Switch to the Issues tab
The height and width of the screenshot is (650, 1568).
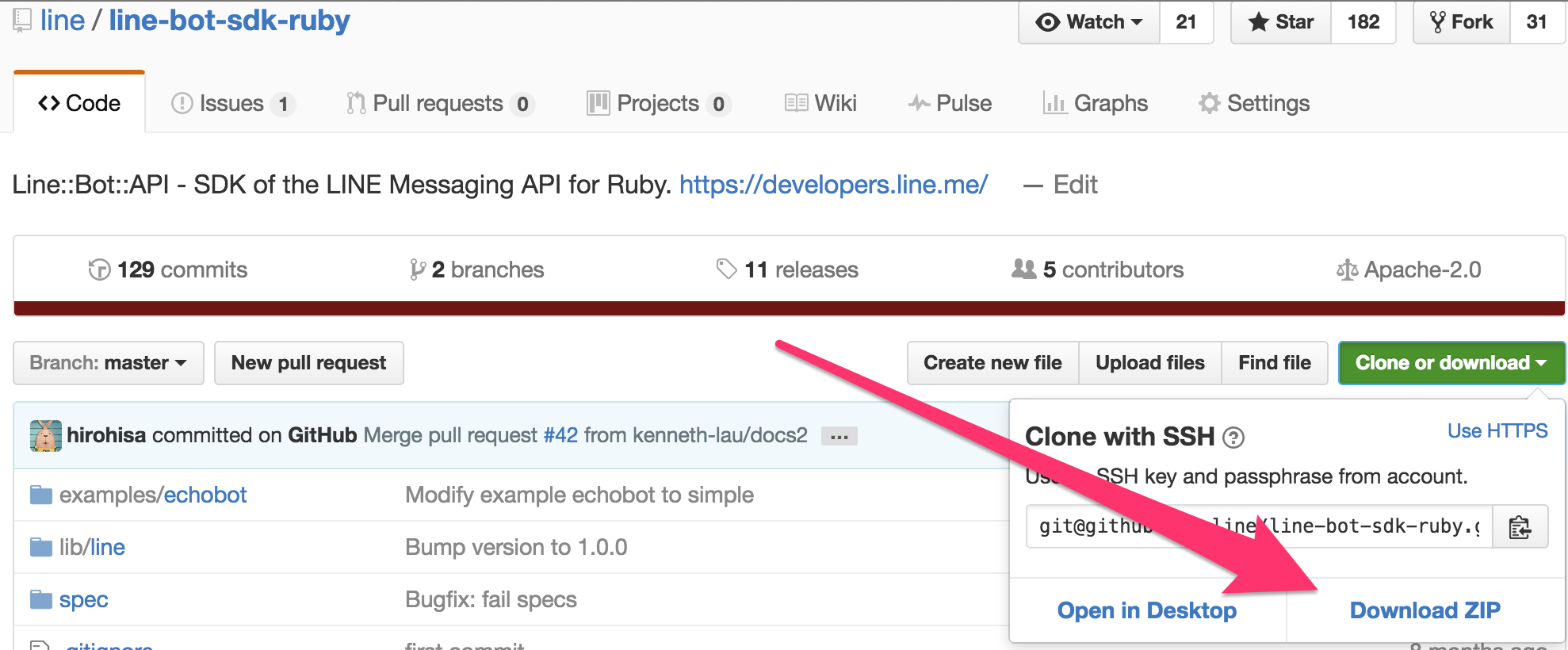tap(231, 104)
